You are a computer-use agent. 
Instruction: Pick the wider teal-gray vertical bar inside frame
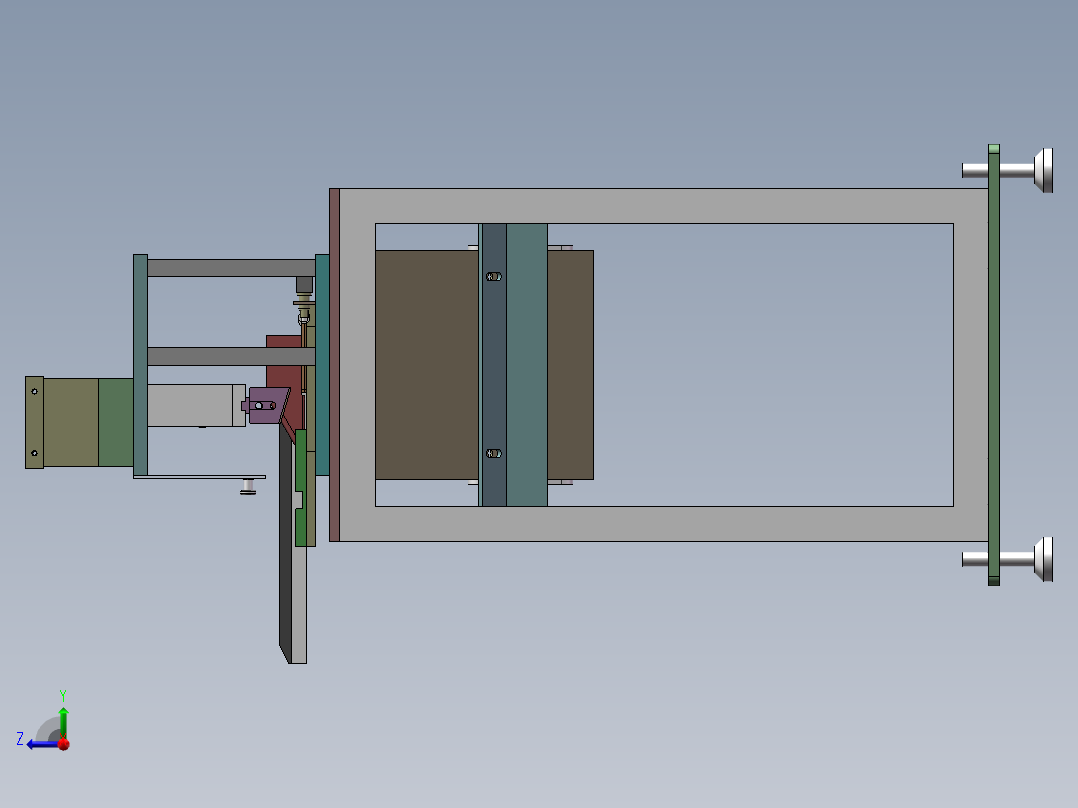(x=527, y=364)
